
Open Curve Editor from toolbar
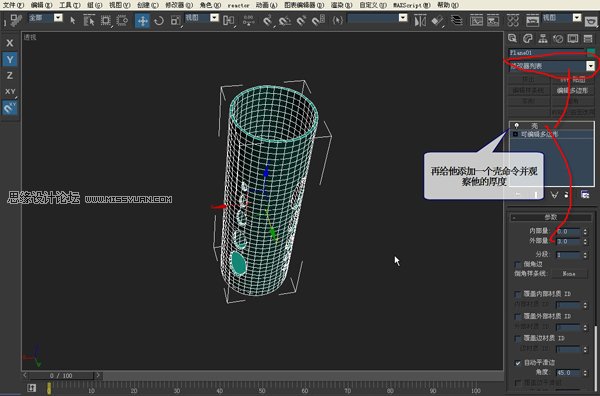pyautogui.click(x=476, y=20)
